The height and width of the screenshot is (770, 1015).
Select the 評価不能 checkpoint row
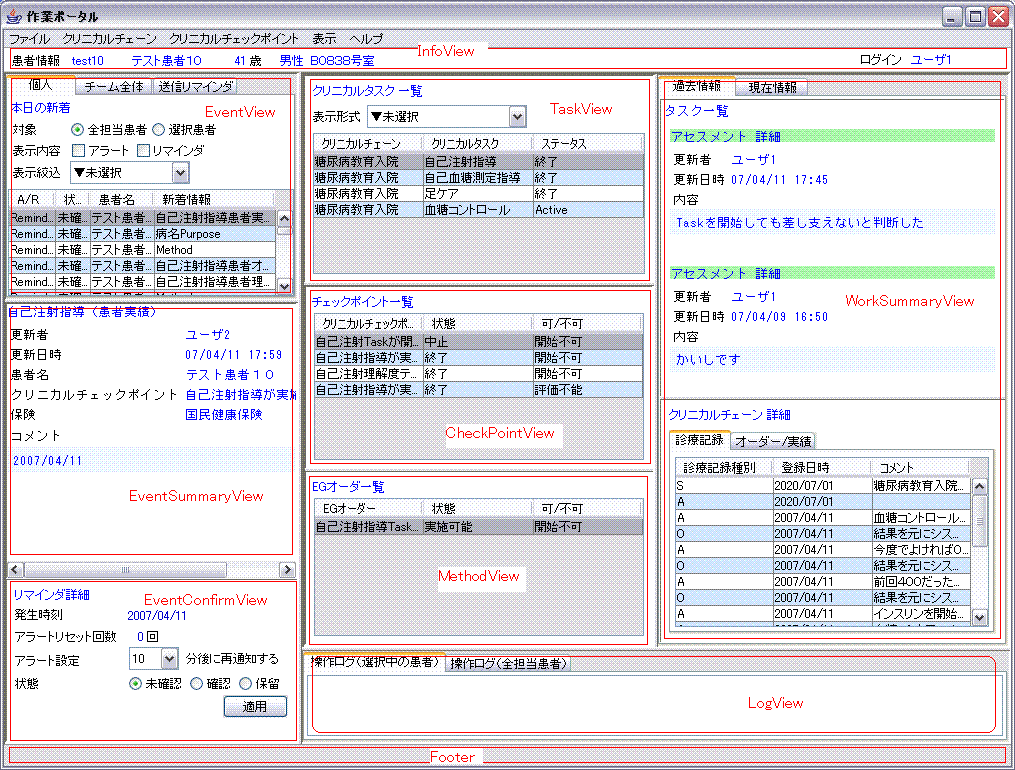coord(478,390)
